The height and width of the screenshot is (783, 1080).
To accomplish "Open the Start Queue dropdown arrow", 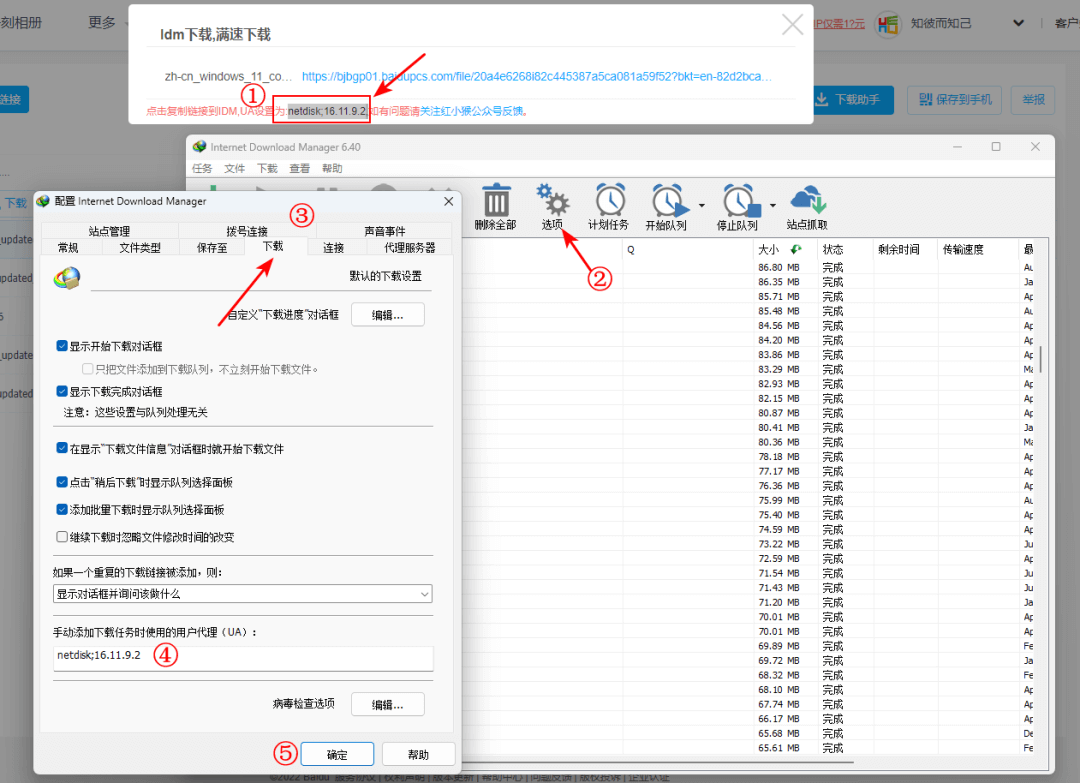I will point(701,206).
